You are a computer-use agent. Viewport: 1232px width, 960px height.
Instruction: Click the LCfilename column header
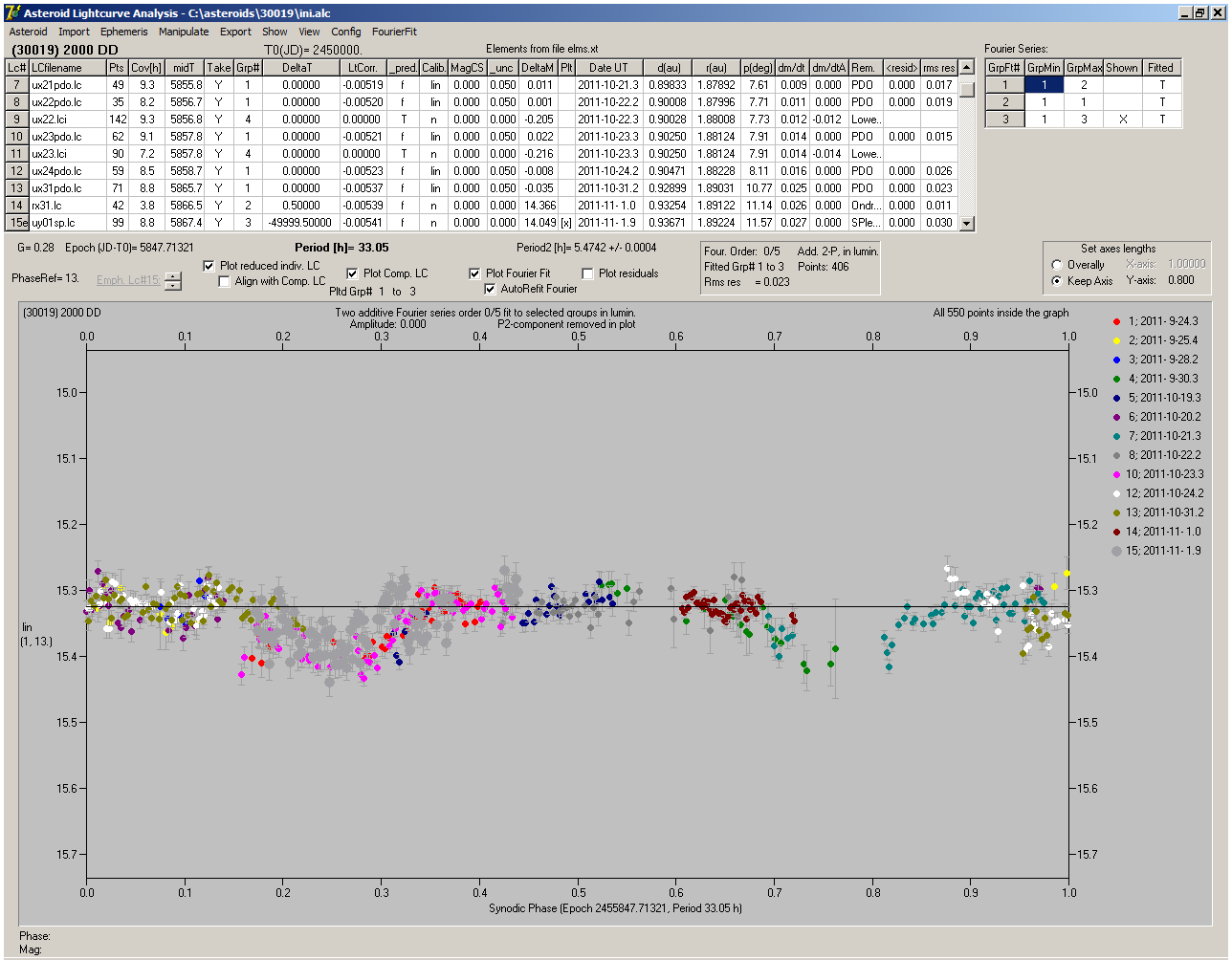[67, 68]
